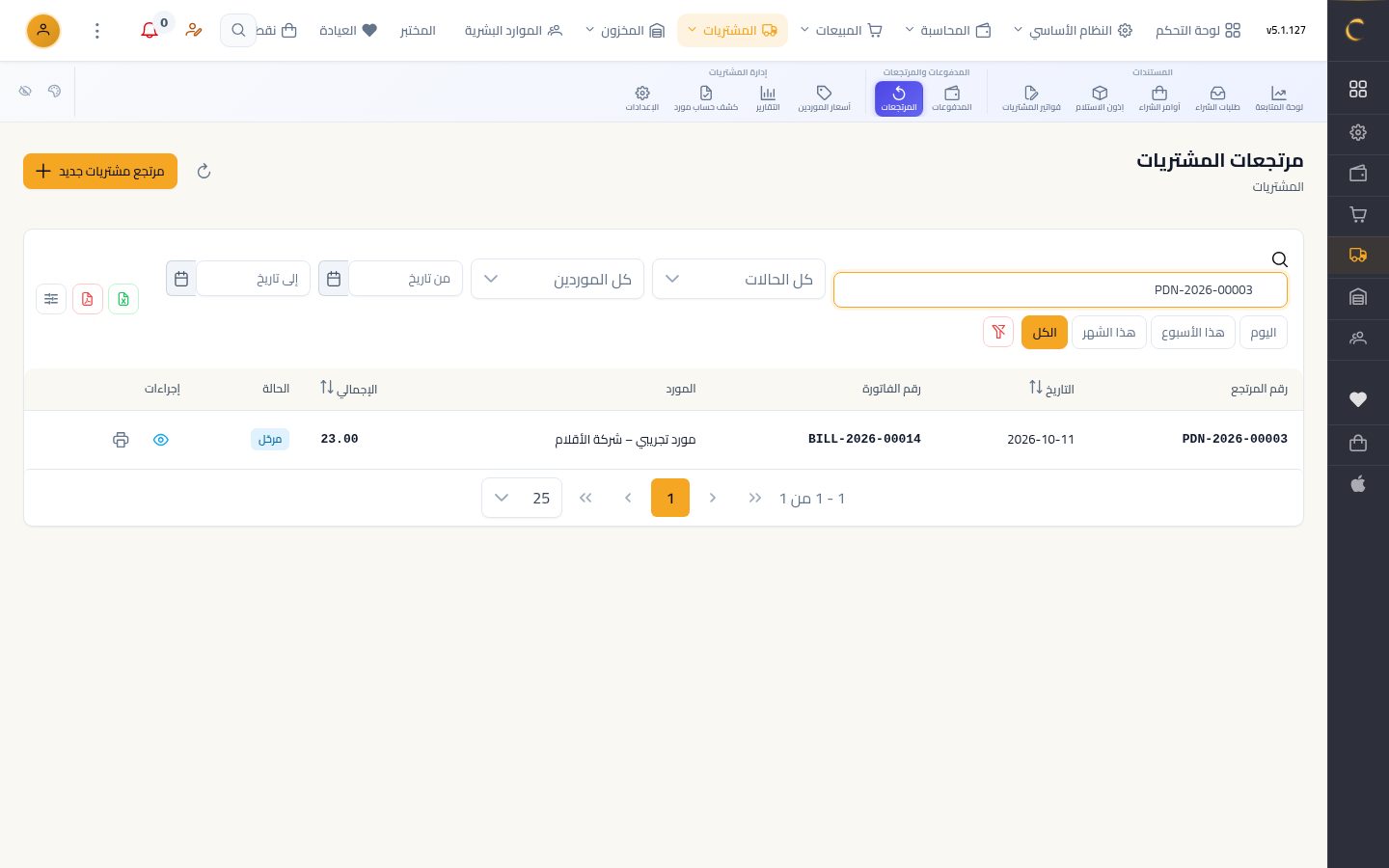Export the list to PDF
This screenshot has height=868, width=1389.
click(88, 299)
